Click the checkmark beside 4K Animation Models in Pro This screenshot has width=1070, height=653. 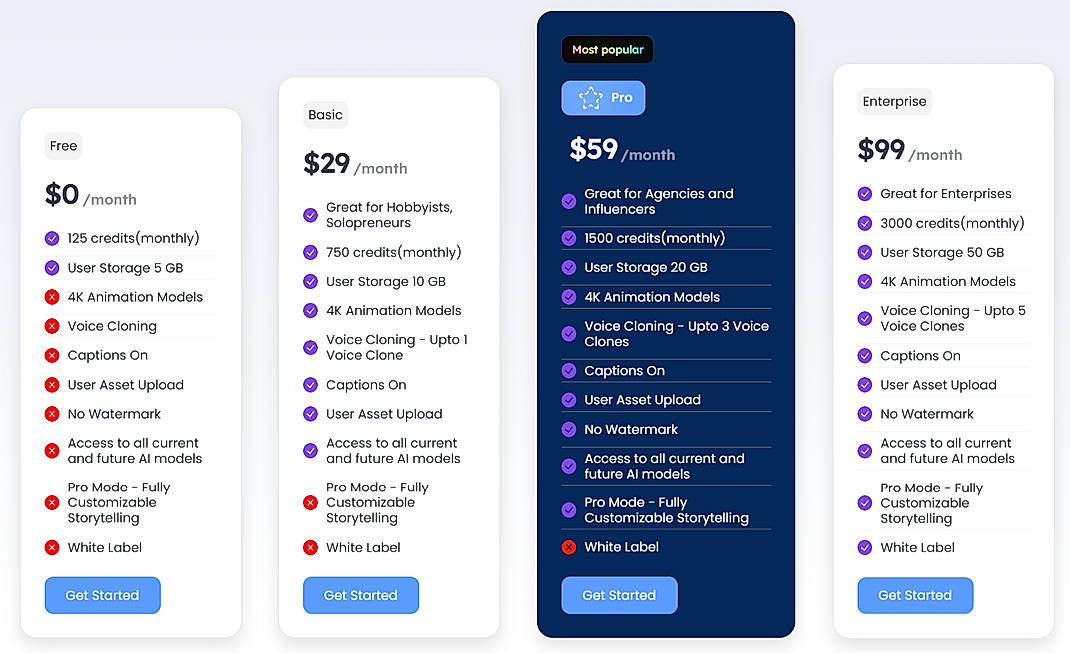567,297
